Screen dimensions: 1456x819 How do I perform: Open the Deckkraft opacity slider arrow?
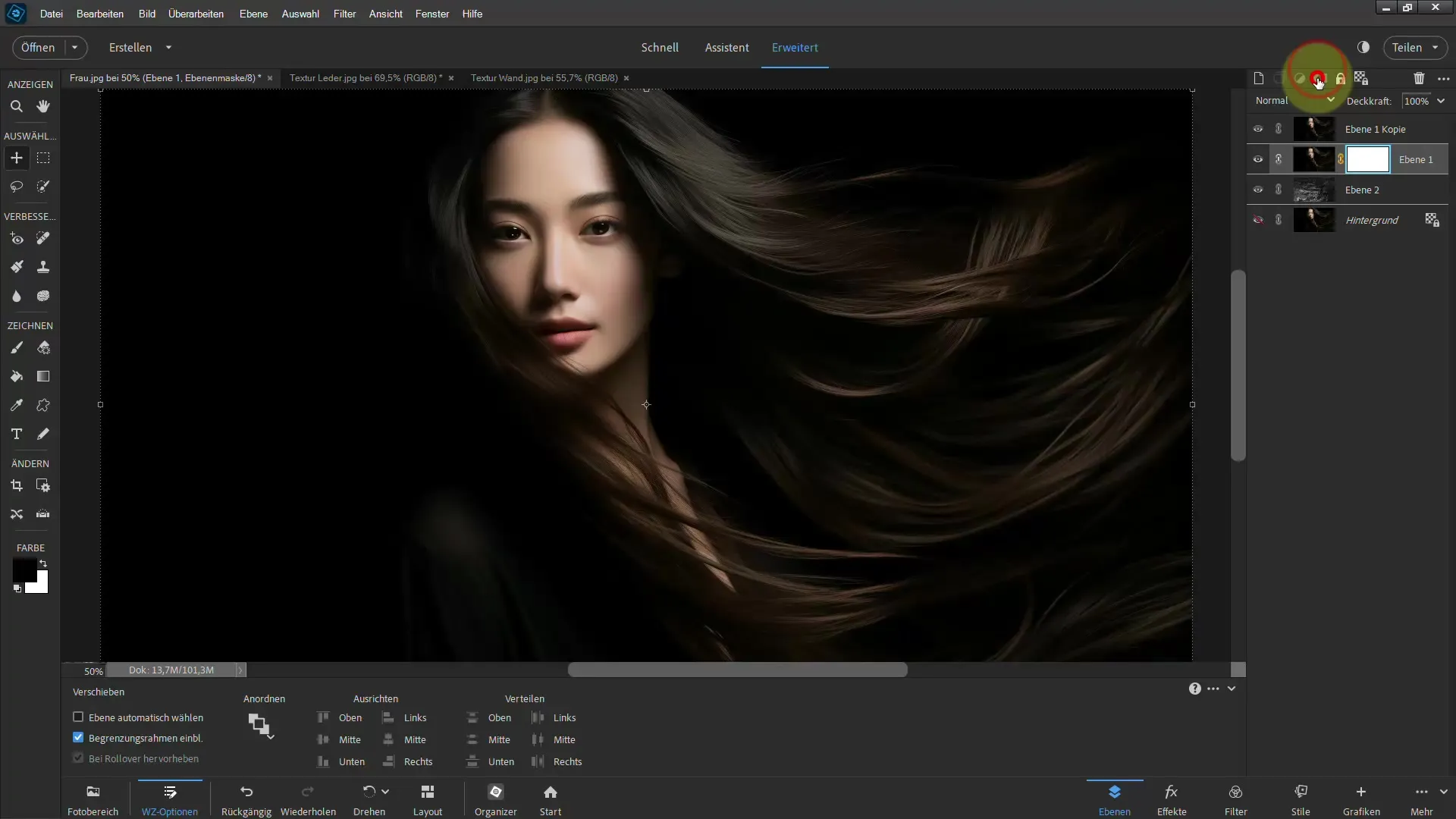point(1441,101)
